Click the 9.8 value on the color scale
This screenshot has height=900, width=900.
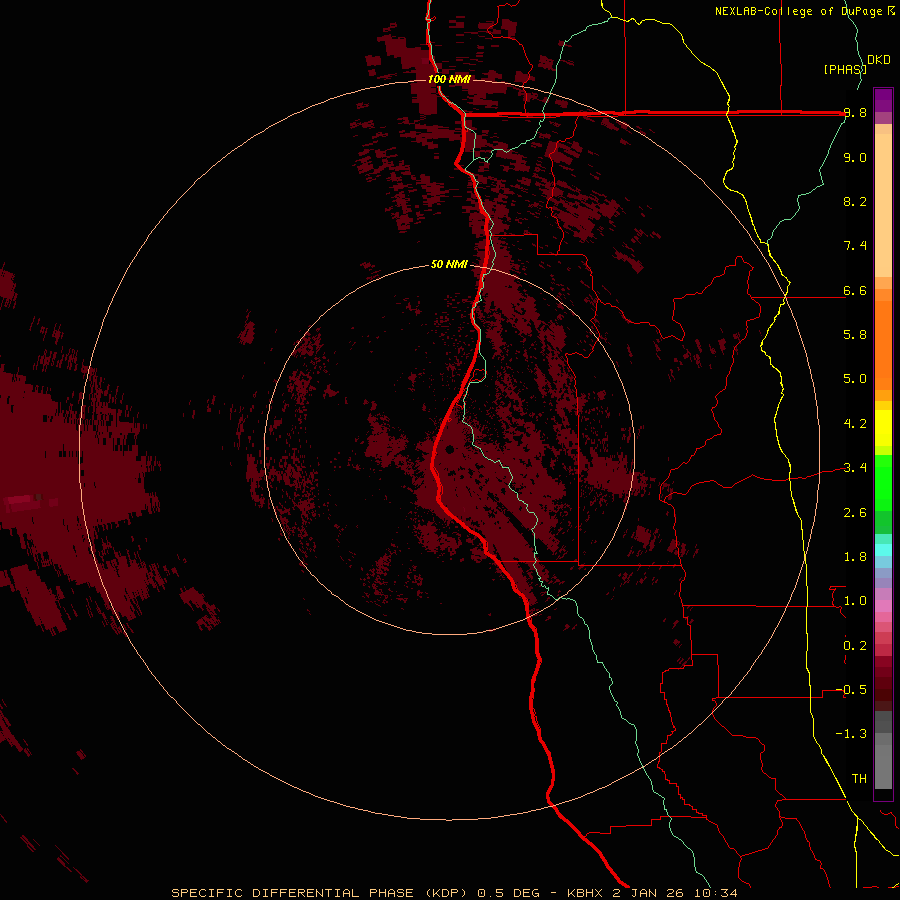coord(855,113)
